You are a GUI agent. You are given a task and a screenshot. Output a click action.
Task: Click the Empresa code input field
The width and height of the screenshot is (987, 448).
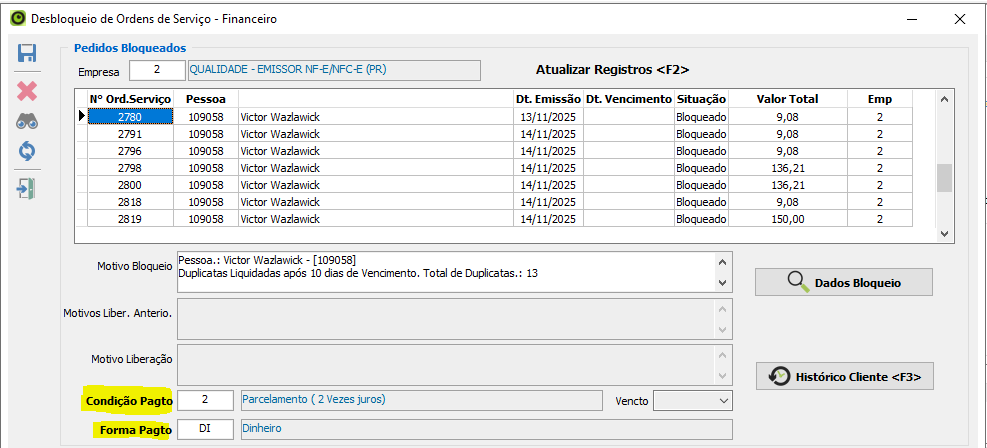pyautogui.click(x=156, y=71)
